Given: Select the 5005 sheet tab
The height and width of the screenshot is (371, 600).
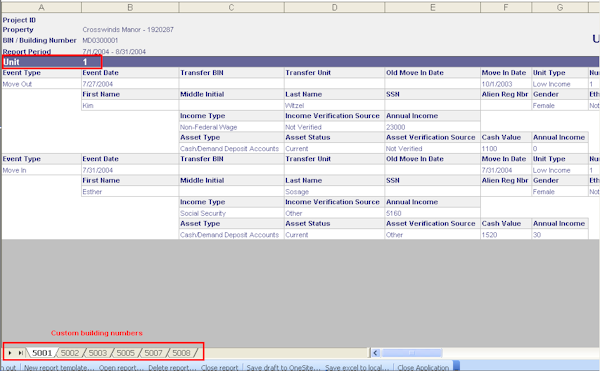Looking at the screenshot, I should (x=126, y=353).
